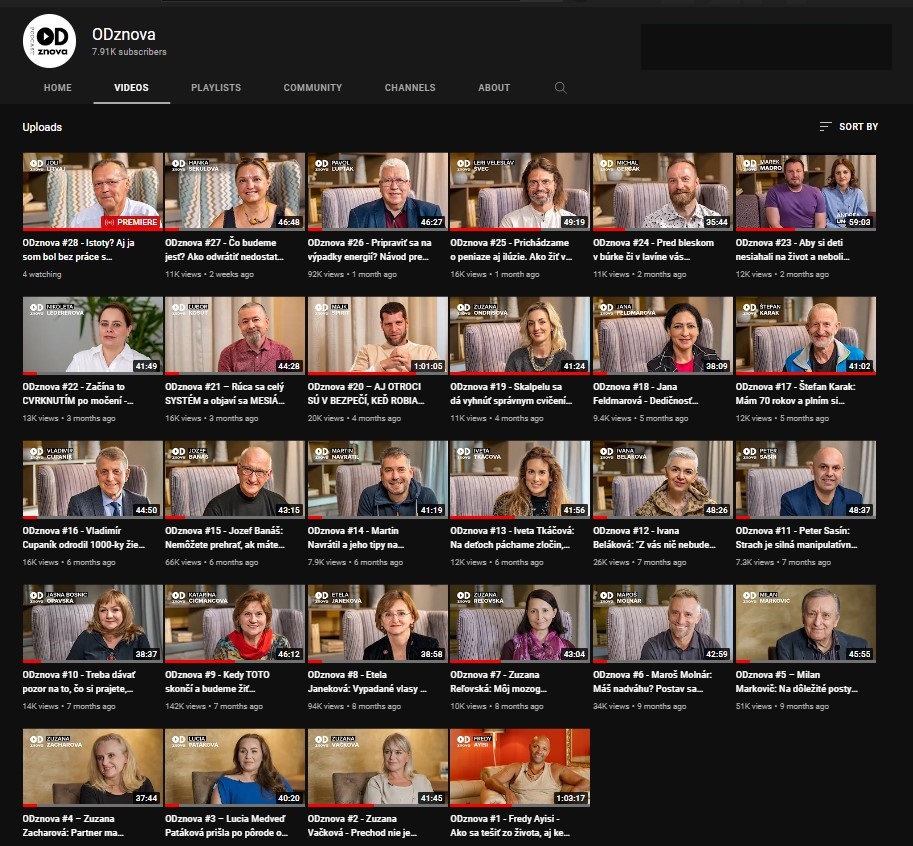The height and width of the screenshot is (846, 913).
Task: Click title 'ODznova #5 – Milan Markovič'
Action: [x=795, y=681]
